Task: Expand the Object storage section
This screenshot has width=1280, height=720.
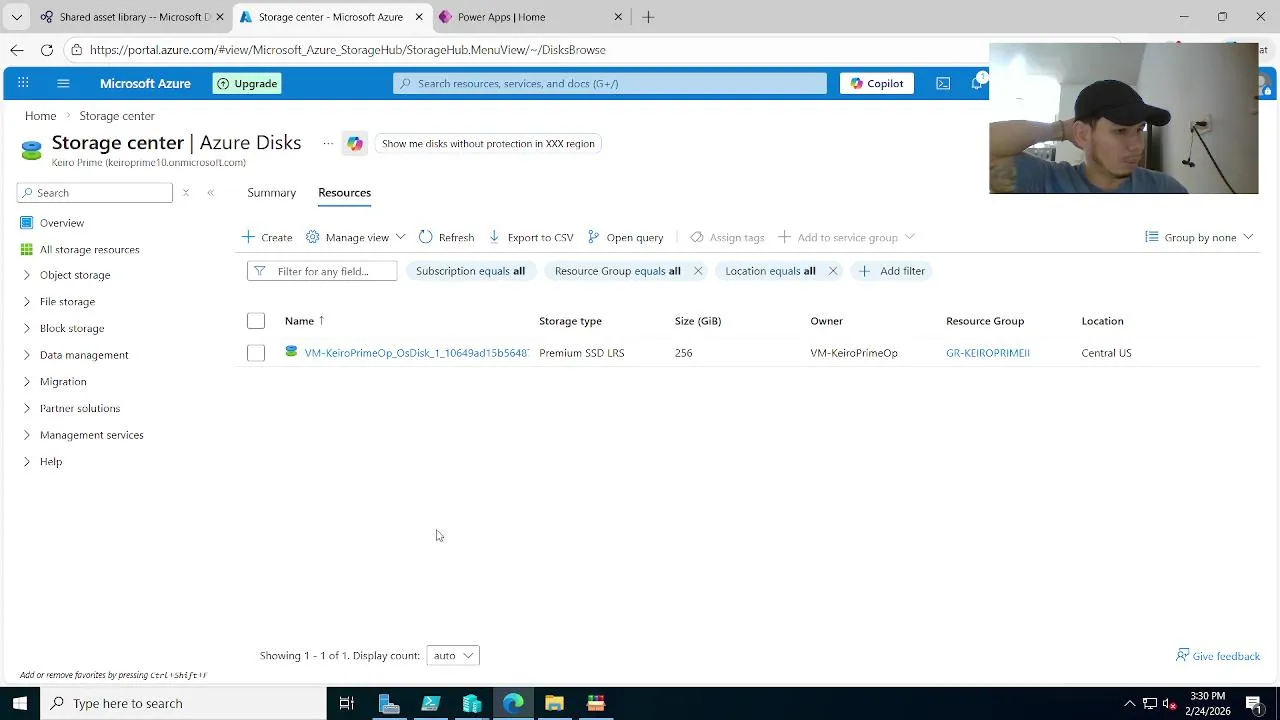Action: coord(75,275)
